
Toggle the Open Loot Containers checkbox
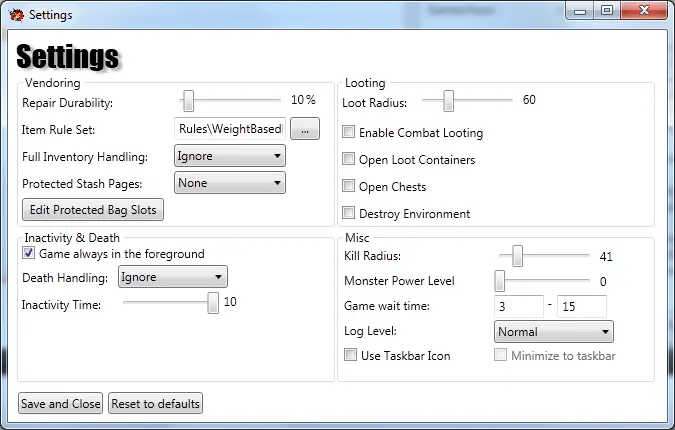(349, 159)
